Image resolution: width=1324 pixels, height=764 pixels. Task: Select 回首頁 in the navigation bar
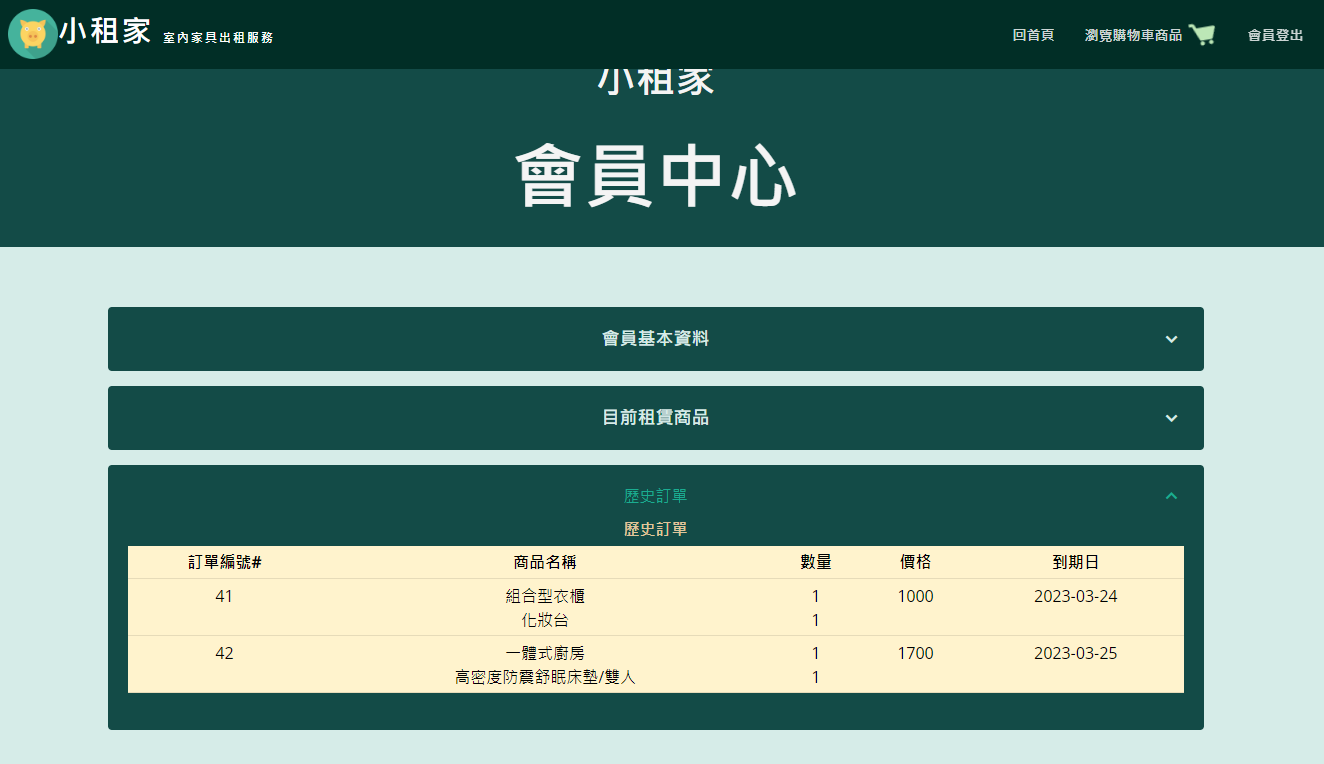pyautogui.click(x=1034, y=35)
